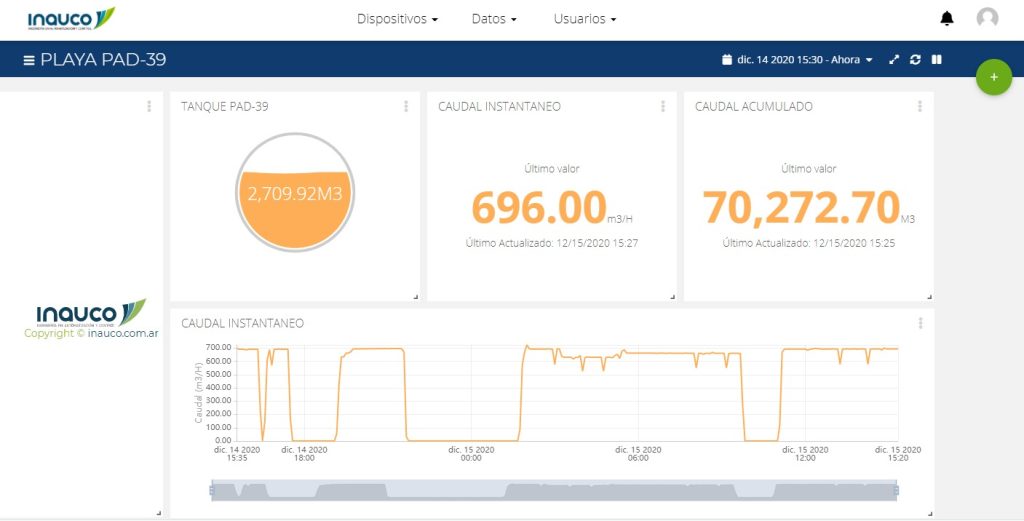The width and height of the screenshot is (1024, 521).
Task: Open the Usuarios menu
Action: (x=585, y=19)
